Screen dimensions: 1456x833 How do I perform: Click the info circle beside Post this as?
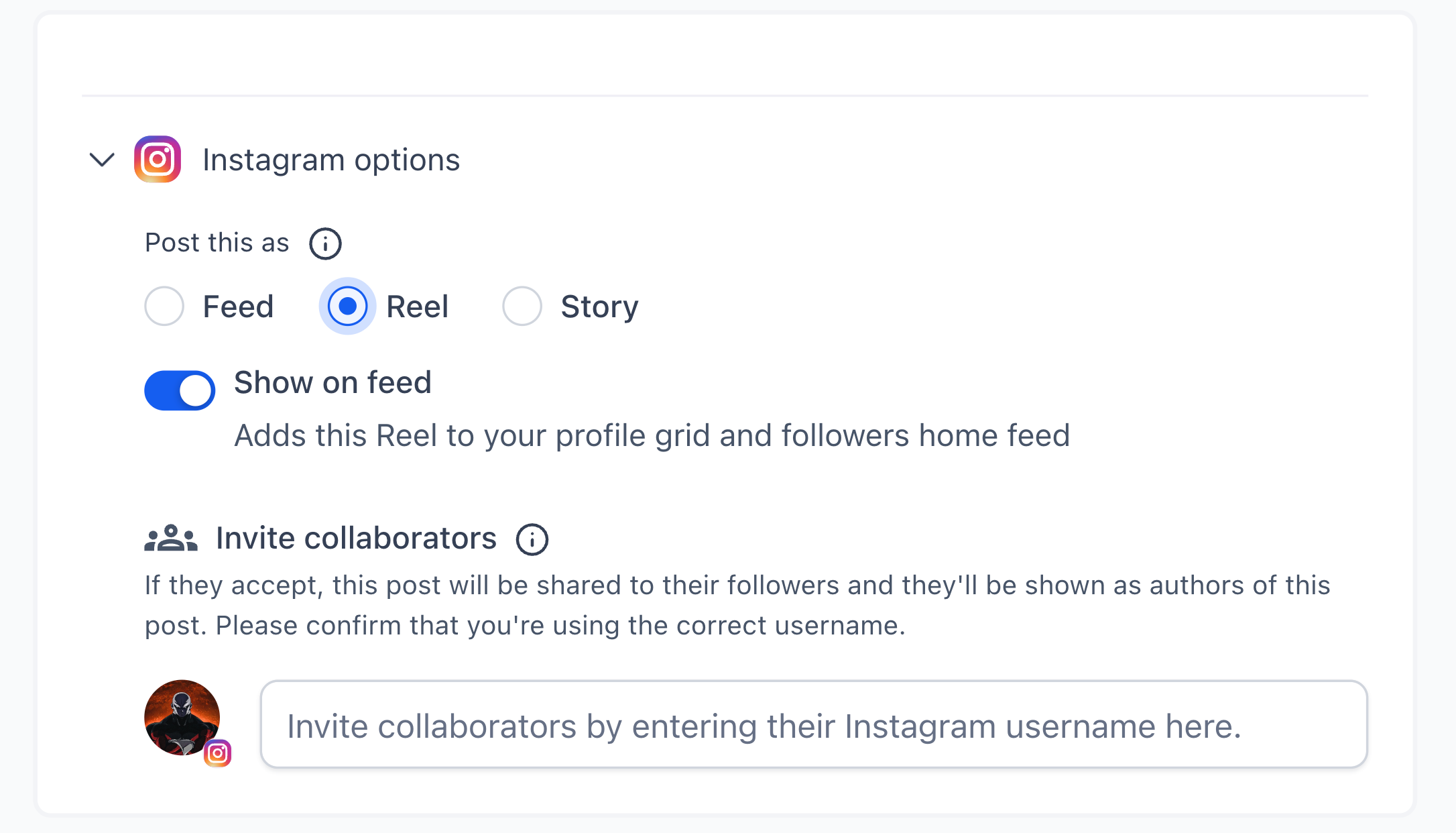[325, 243]
